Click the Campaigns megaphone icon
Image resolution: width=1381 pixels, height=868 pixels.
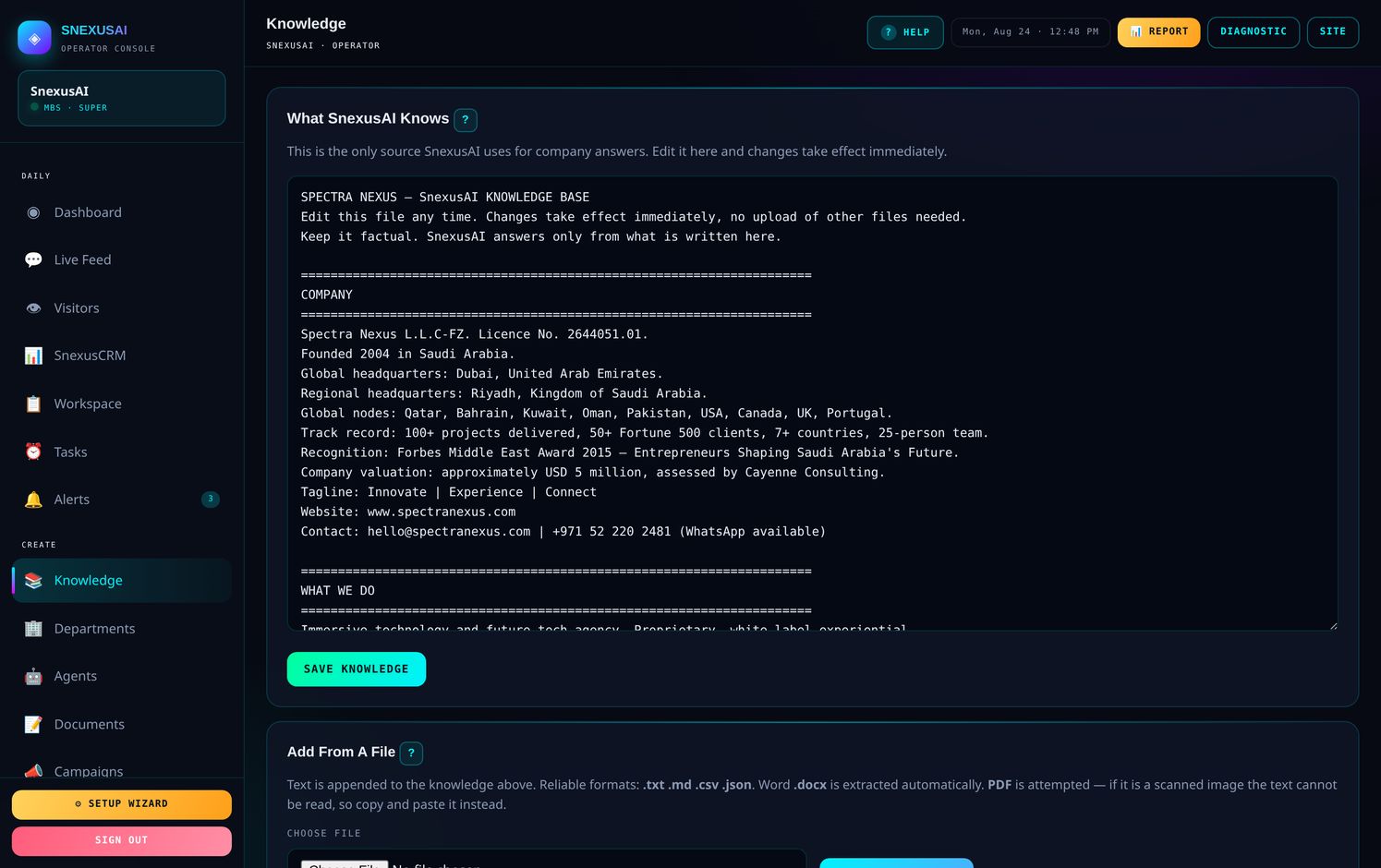click(x=33, y=771)
